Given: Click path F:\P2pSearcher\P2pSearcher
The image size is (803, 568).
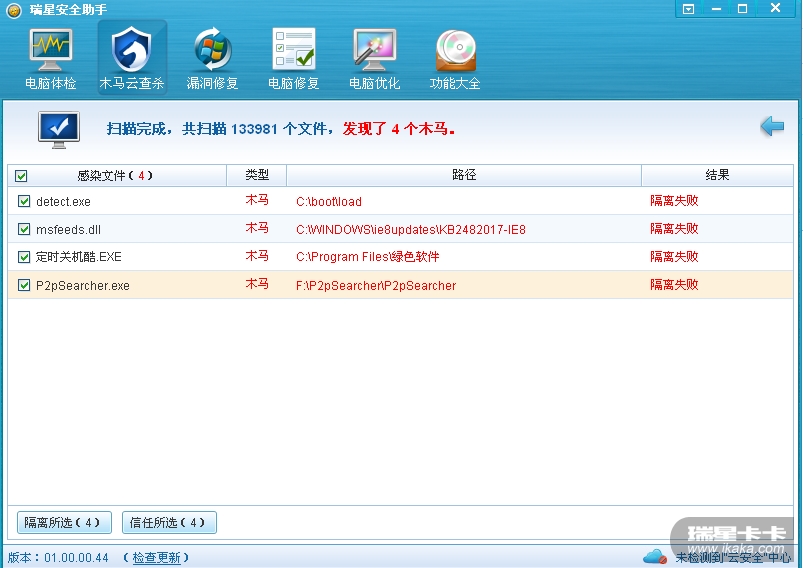Looking at the screenshot, I should (x=376, y=286).
